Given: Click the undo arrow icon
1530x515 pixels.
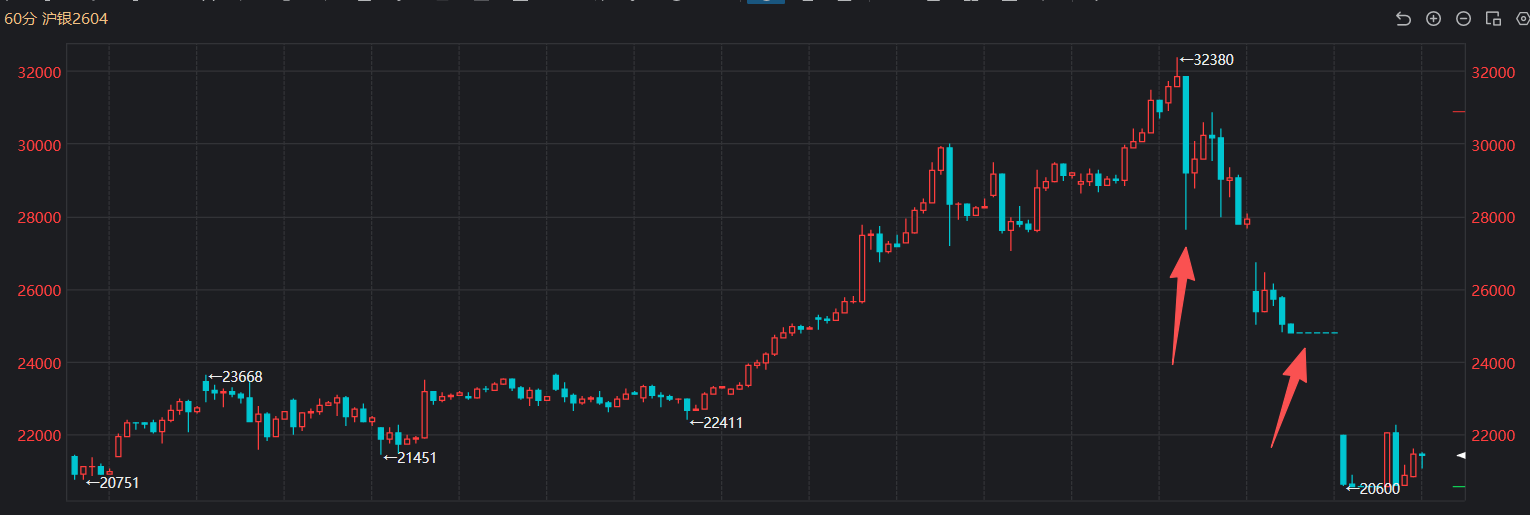Looking at the screenshot, I should [x=1403, y=19].
